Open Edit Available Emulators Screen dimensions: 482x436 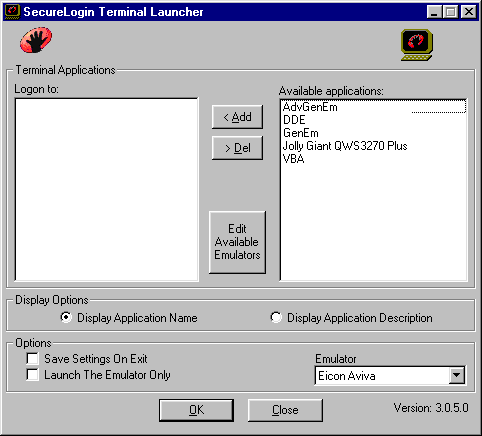237,242
